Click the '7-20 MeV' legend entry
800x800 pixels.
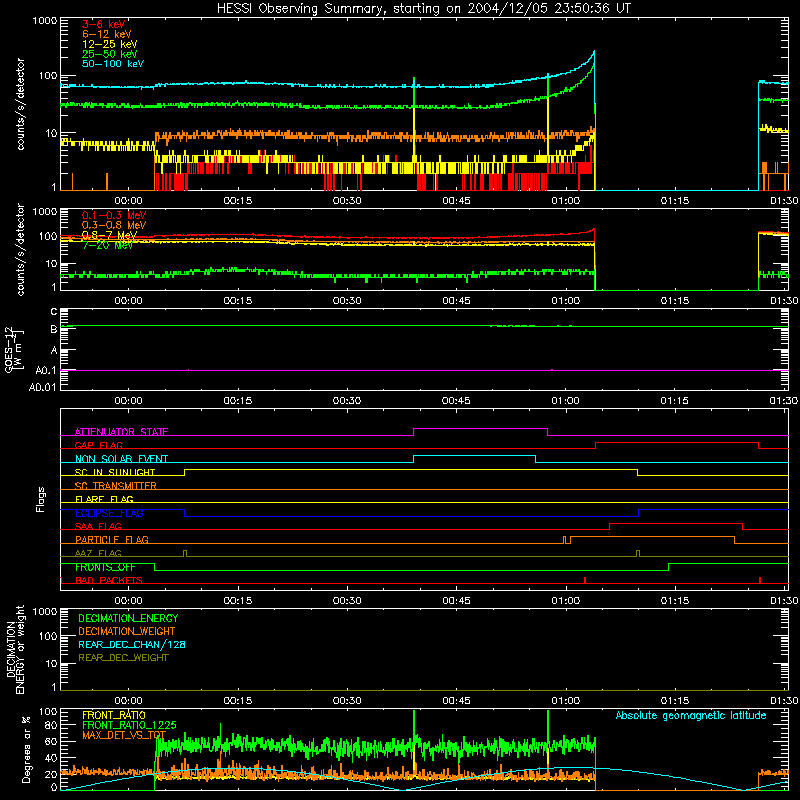pos(108,245)
